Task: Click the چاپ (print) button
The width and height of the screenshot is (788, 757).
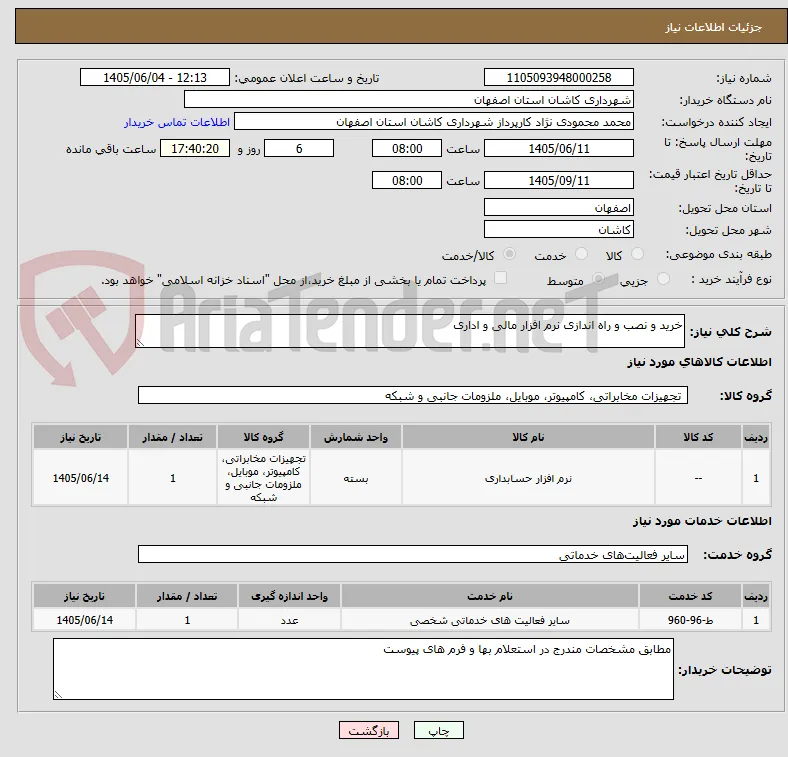Action: (438, 730)
